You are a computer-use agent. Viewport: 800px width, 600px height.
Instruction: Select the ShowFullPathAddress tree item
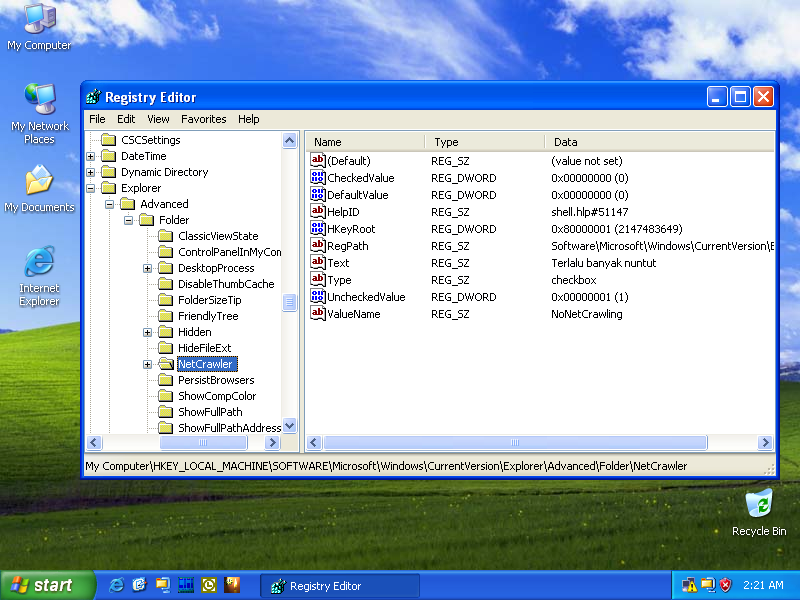(229, 428)
